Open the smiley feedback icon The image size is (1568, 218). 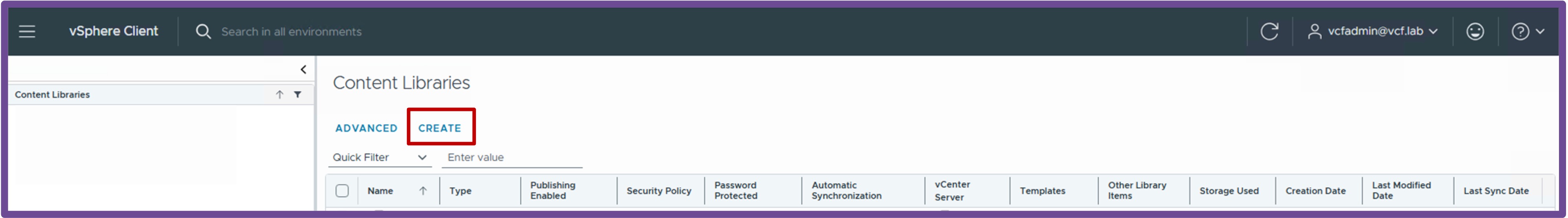[x=1475, y=31]
